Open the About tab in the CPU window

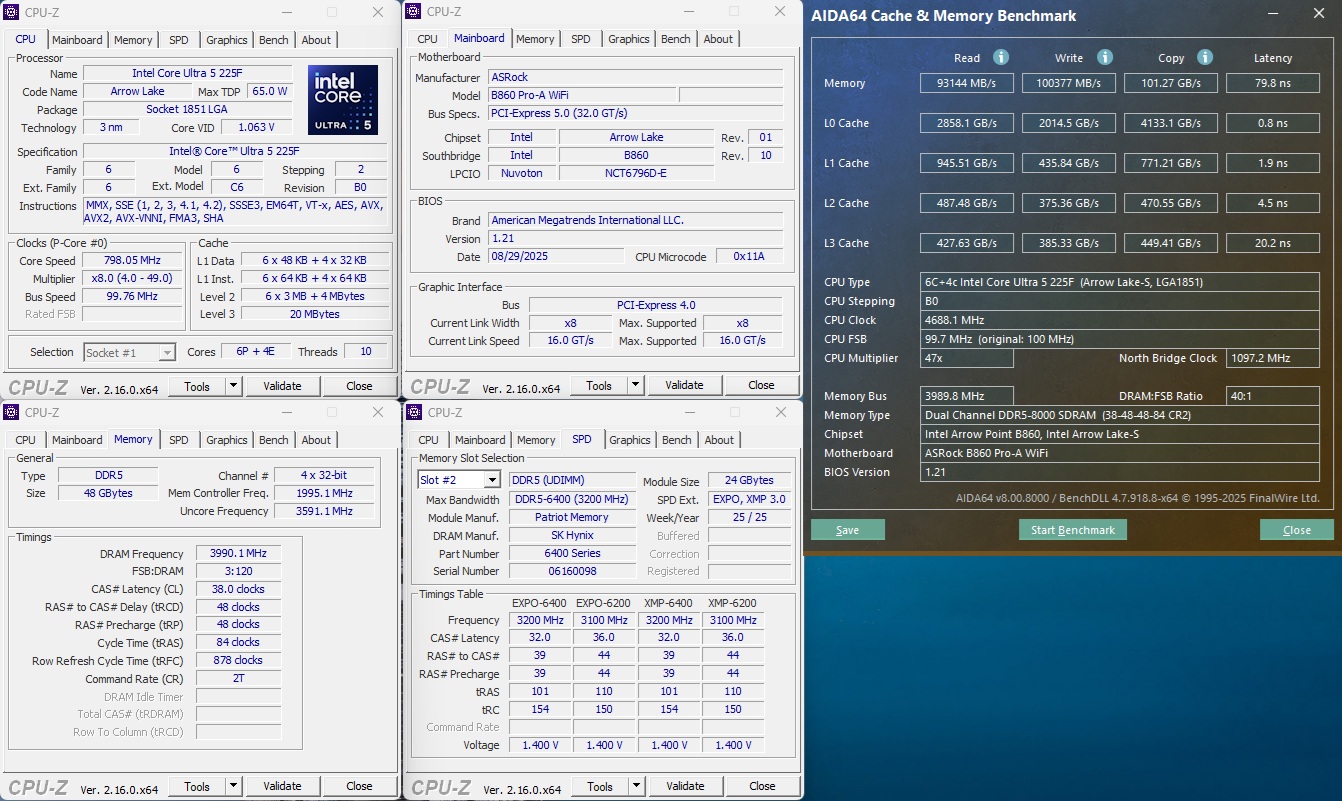click(316, 40)
